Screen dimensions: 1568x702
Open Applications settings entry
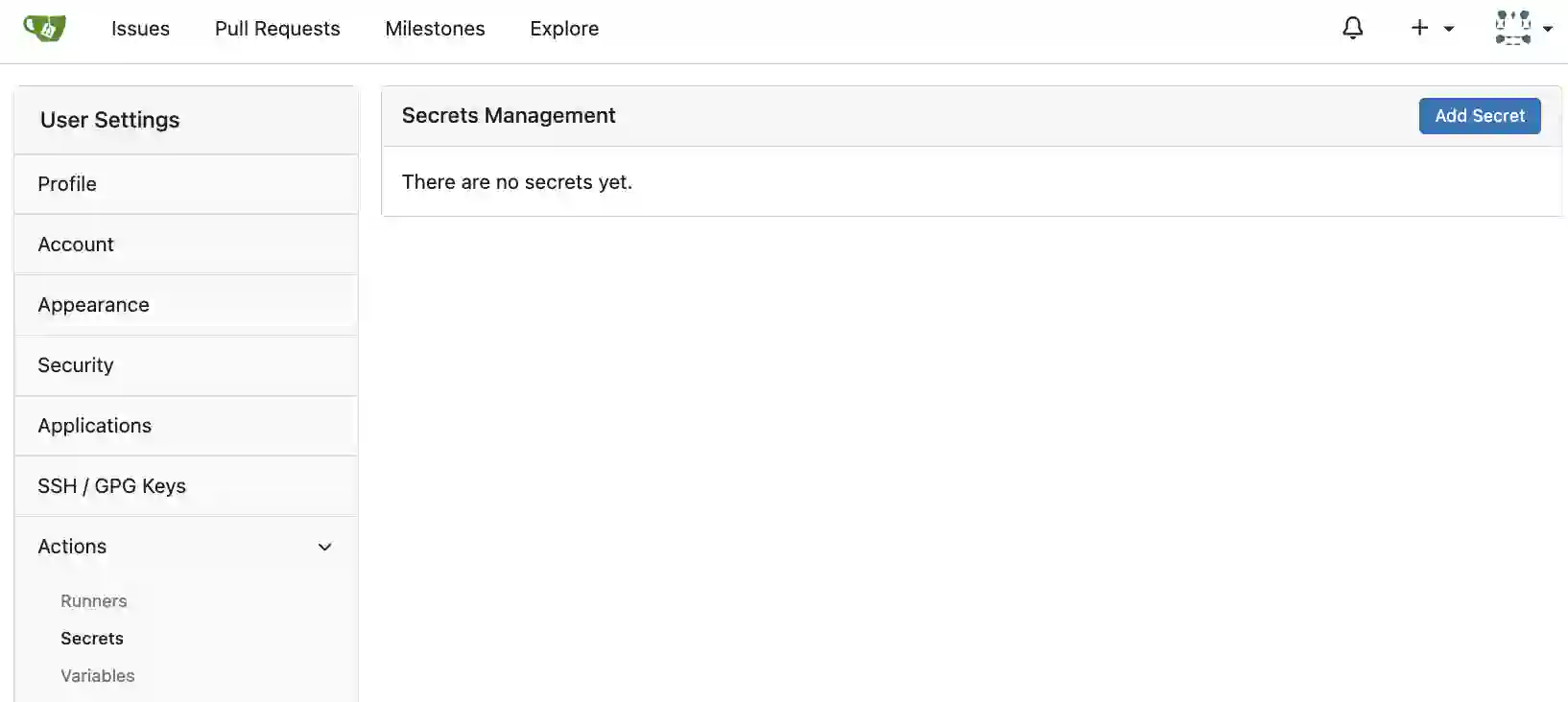tap(186, 426)
